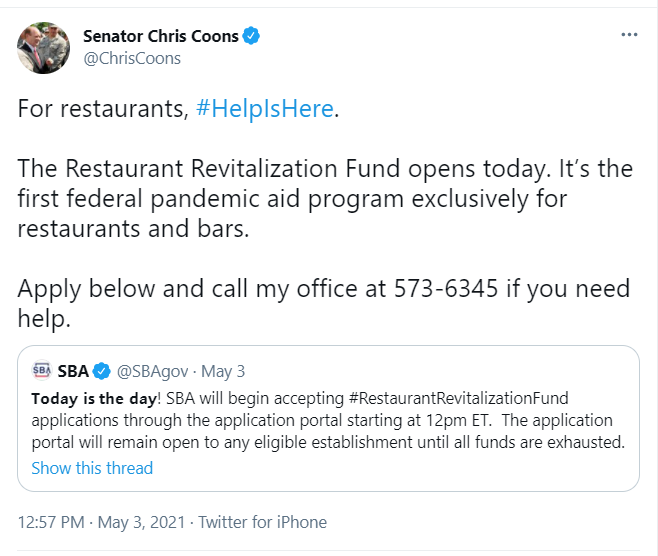Click the Senator Chris Coons display name
Viewport: 658px width, 556px height.
[161, 36]
